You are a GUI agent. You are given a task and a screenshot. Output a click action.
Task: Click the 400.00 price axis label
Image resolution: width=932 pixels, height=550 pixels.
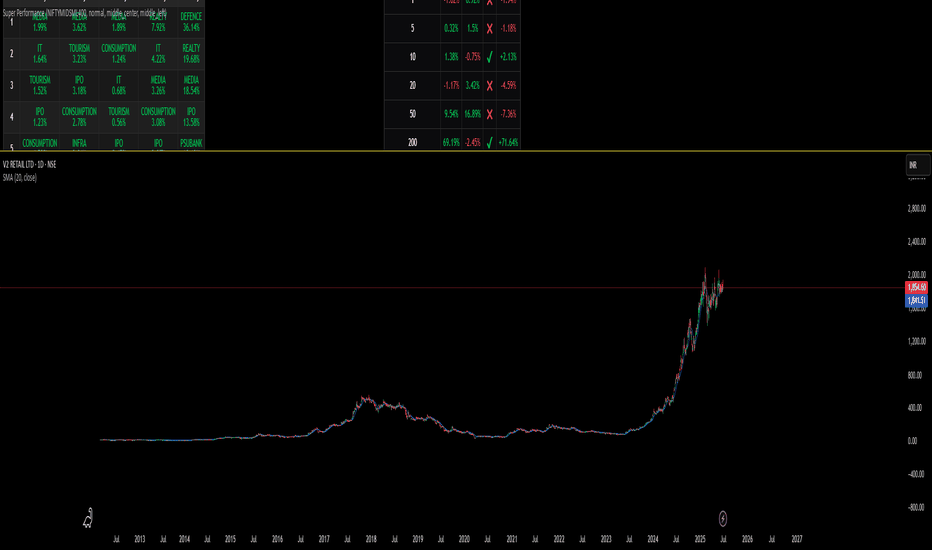point(917,408)
